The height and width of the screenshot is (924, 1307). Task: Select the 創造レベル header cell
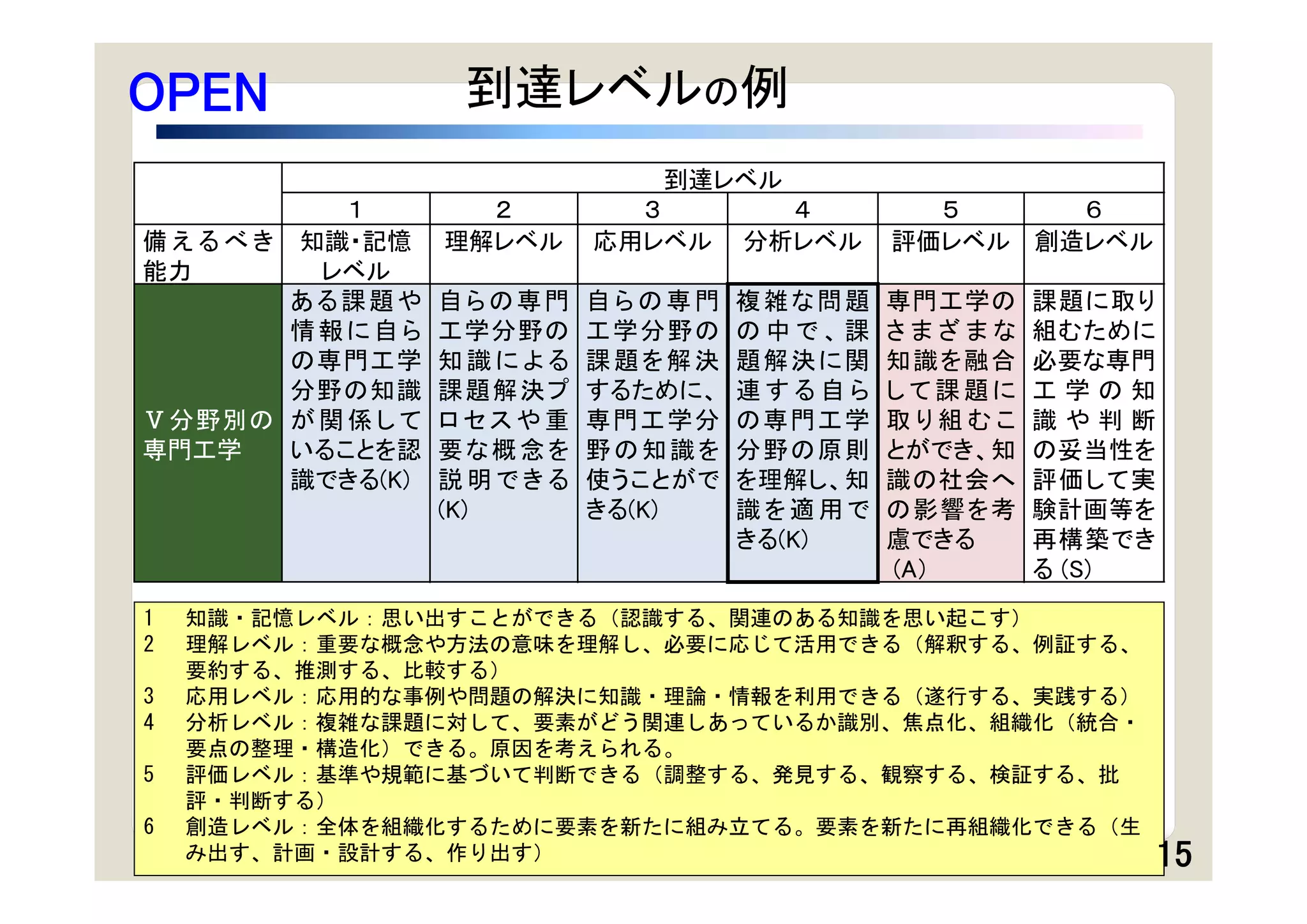(1094, 255)
